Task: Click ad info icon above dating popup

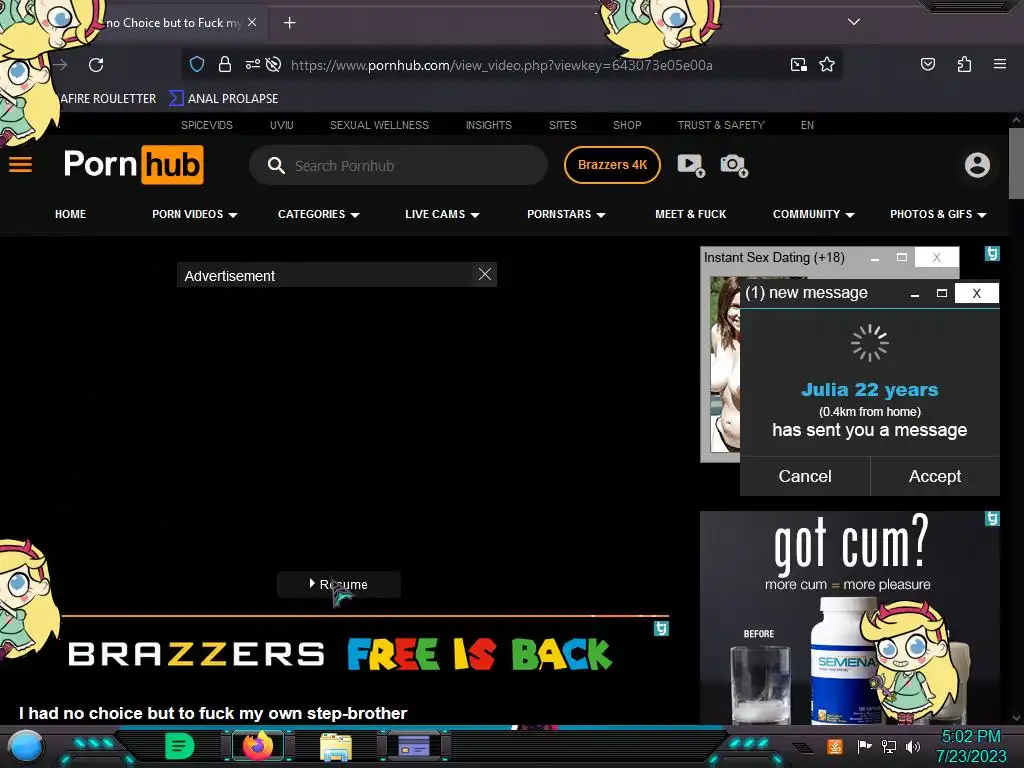Action: click(992, 253)
